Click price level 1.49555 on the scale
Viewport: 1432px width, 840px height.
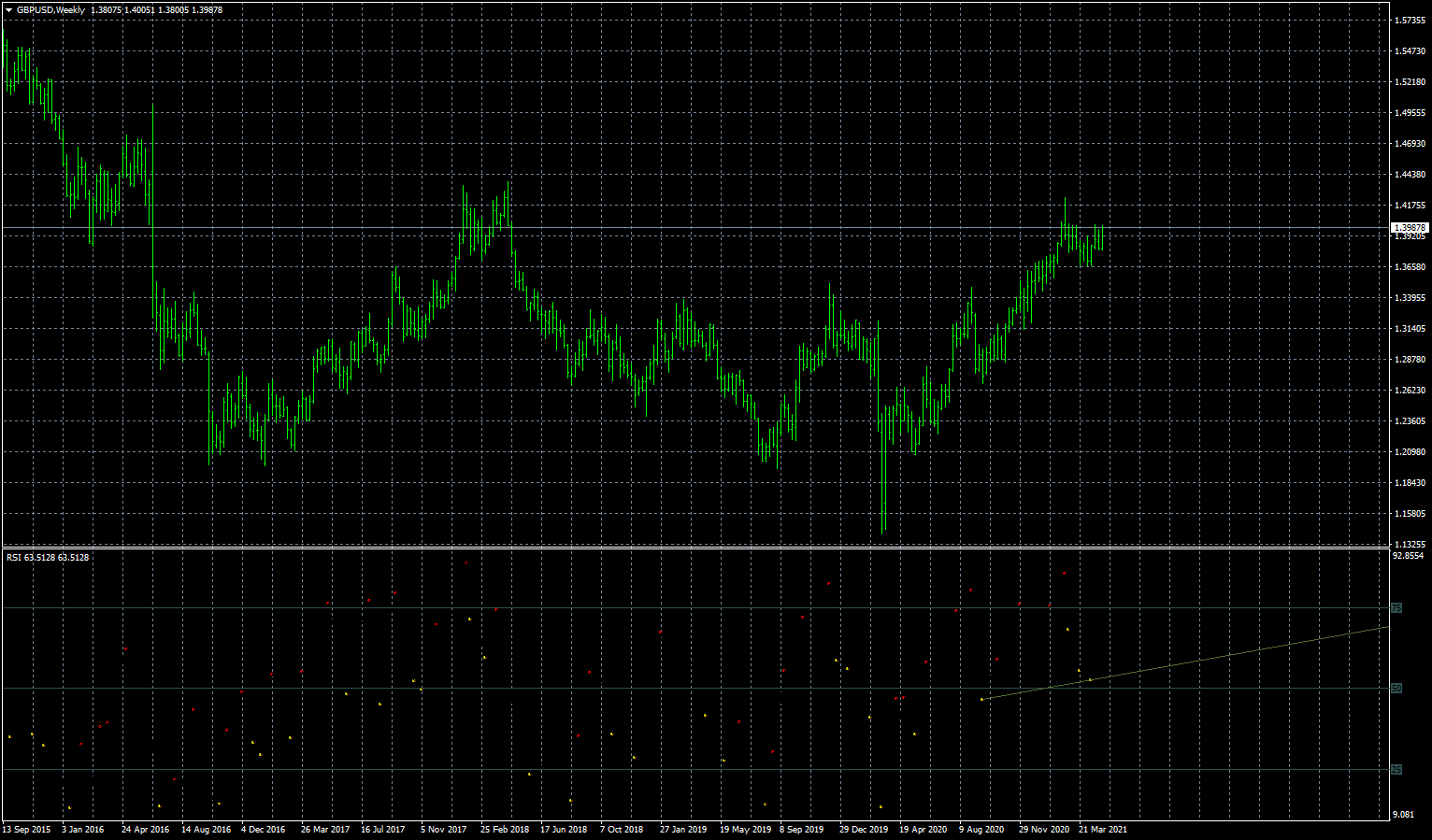pos(1410,112)
